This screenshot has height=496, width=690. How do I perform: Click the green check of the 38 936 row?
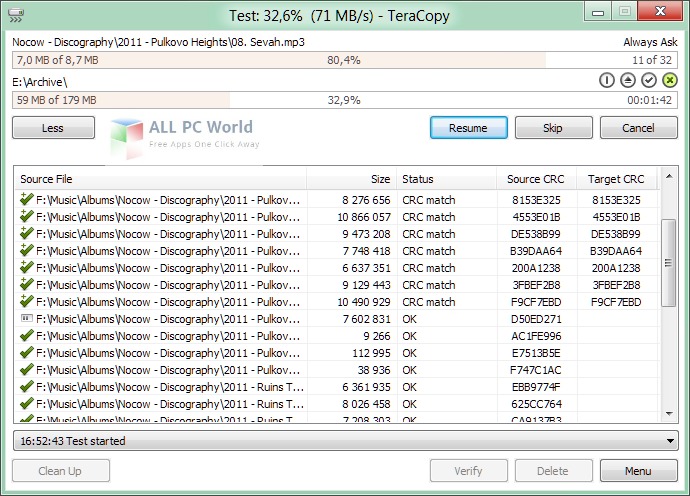(27, 370)
